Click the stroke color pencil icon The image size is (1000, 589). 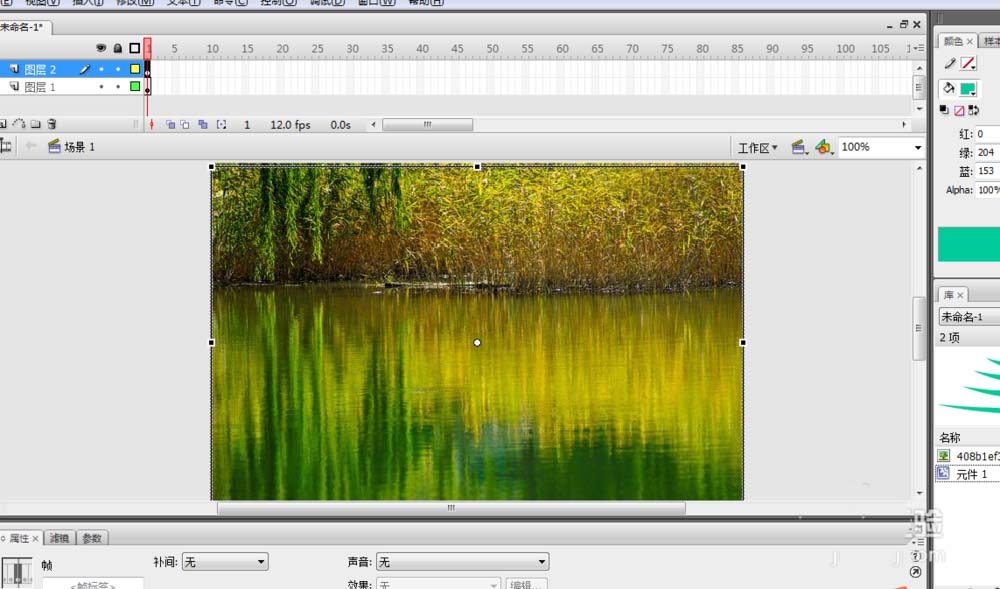tap(950, 63)
